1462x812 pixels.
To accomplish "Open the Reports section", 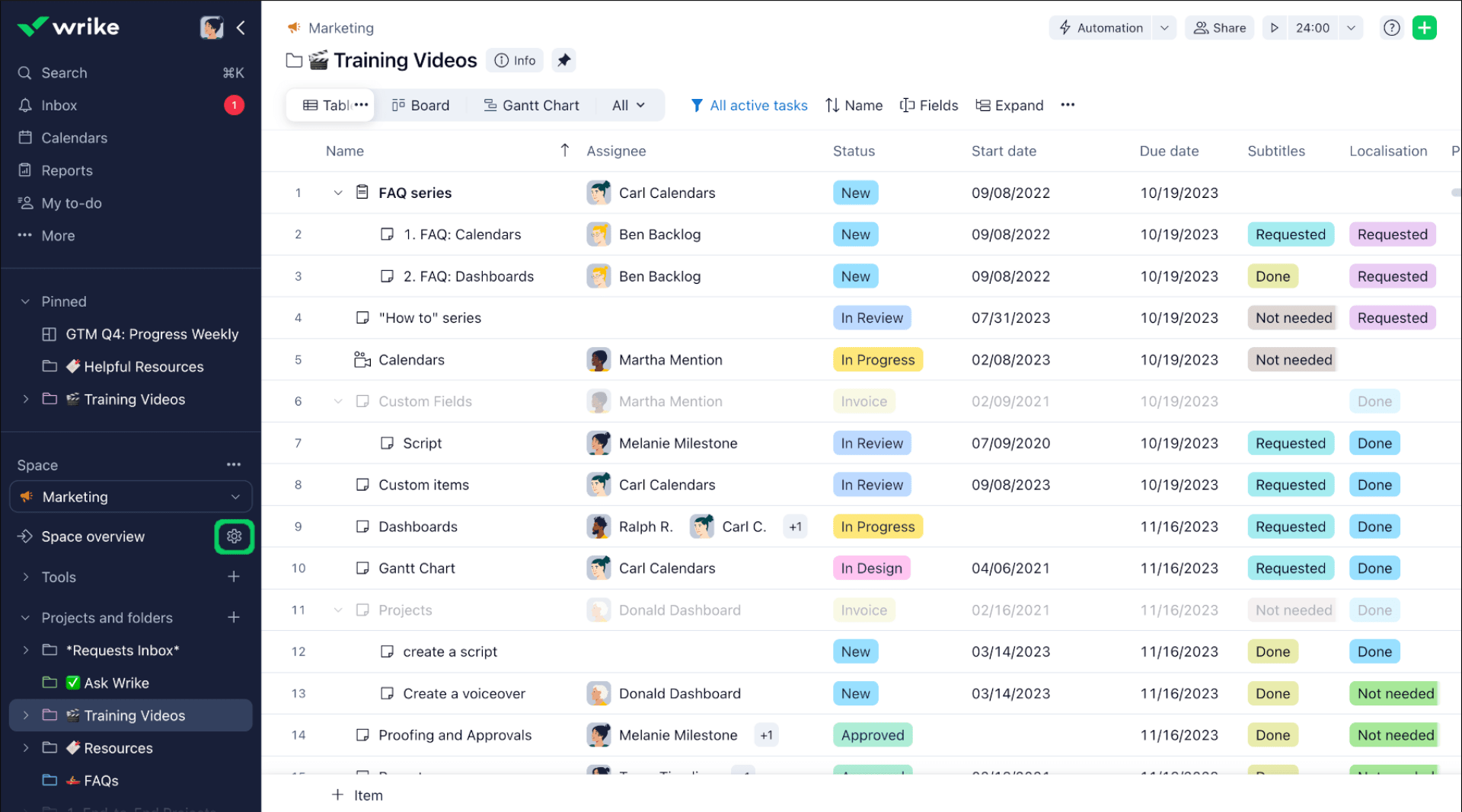I will tap(67, 170).
